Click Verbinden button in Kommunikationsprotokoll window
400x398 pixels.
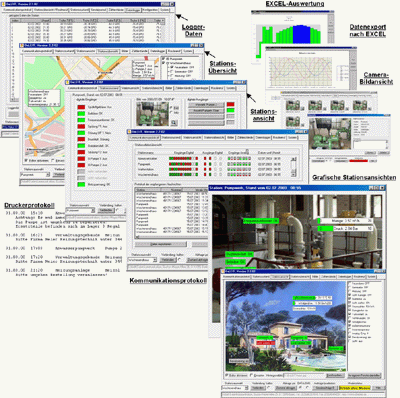coord(168,260)
